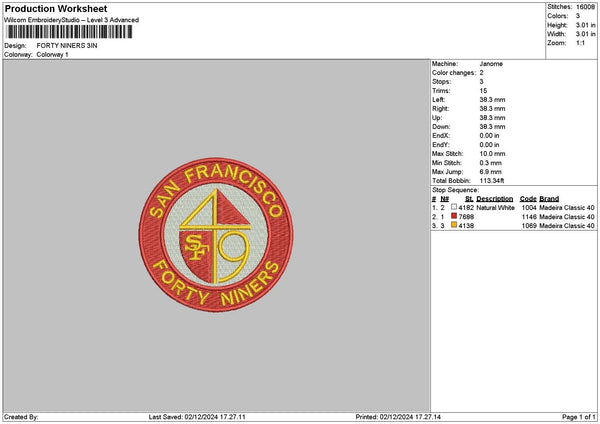
Task: Click thread code 1004
Action: coord(529,207)
